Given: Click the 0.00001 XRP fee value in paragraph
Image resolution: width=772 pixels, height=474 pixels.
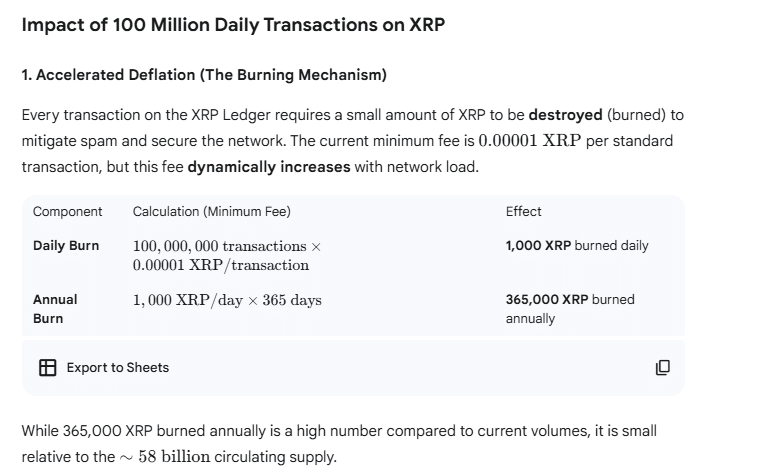Looking at the screenshot, I should pyautogui.click(x=530, y=141).
